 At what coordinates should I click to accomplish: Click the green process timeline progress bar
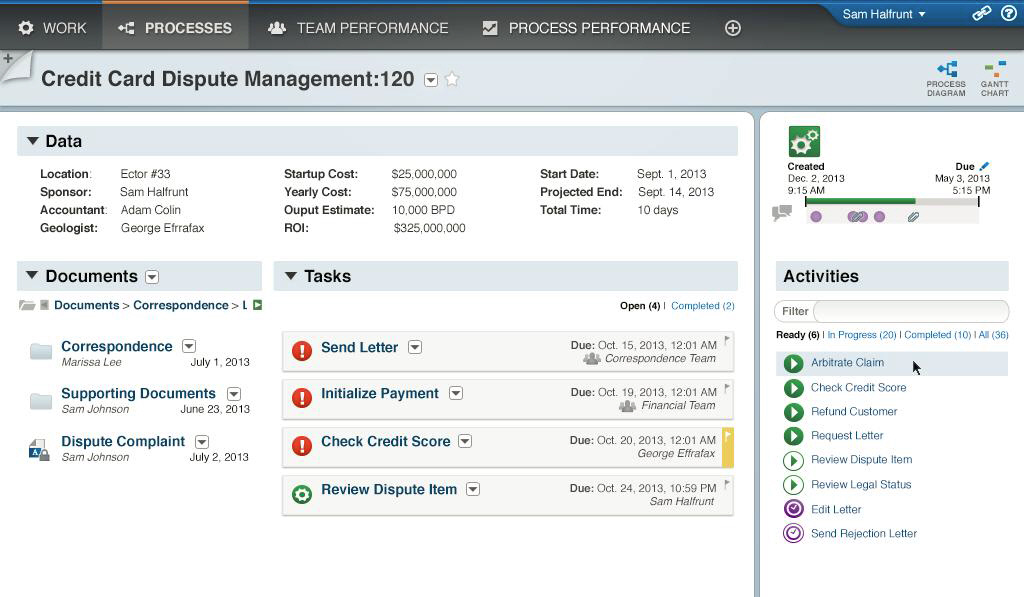pyautogui.click(x=860, y=201)
